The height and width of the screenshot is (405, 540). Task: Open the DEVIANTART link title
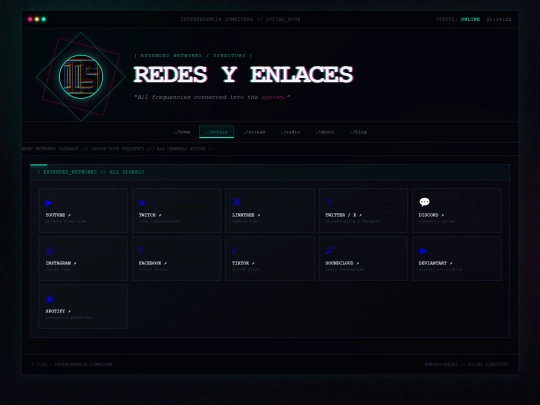[x=433, y=263]
